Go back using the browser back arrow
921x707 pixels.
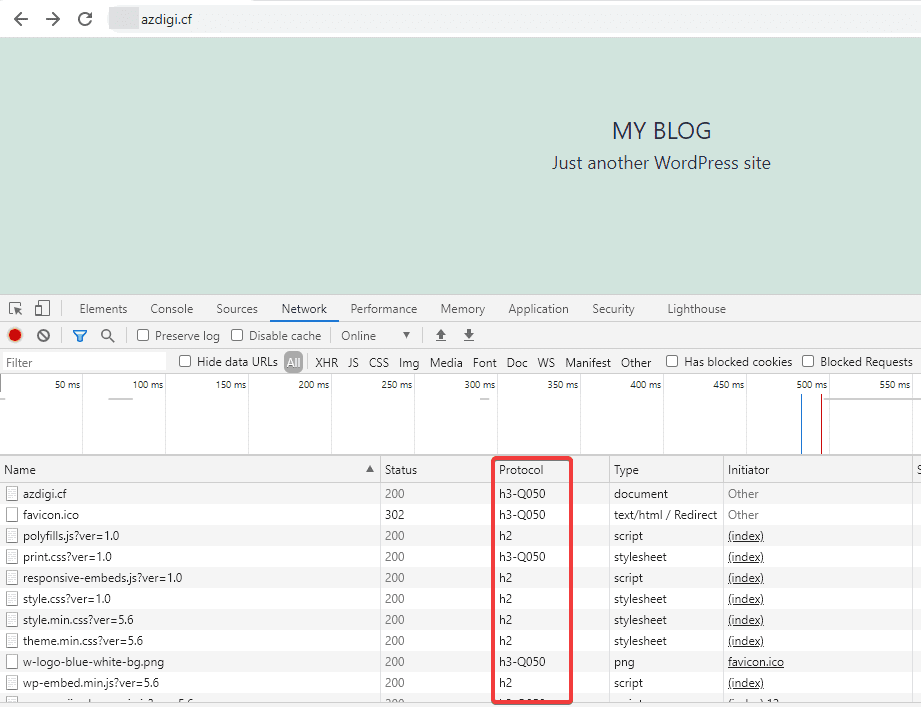coord(20,18)
